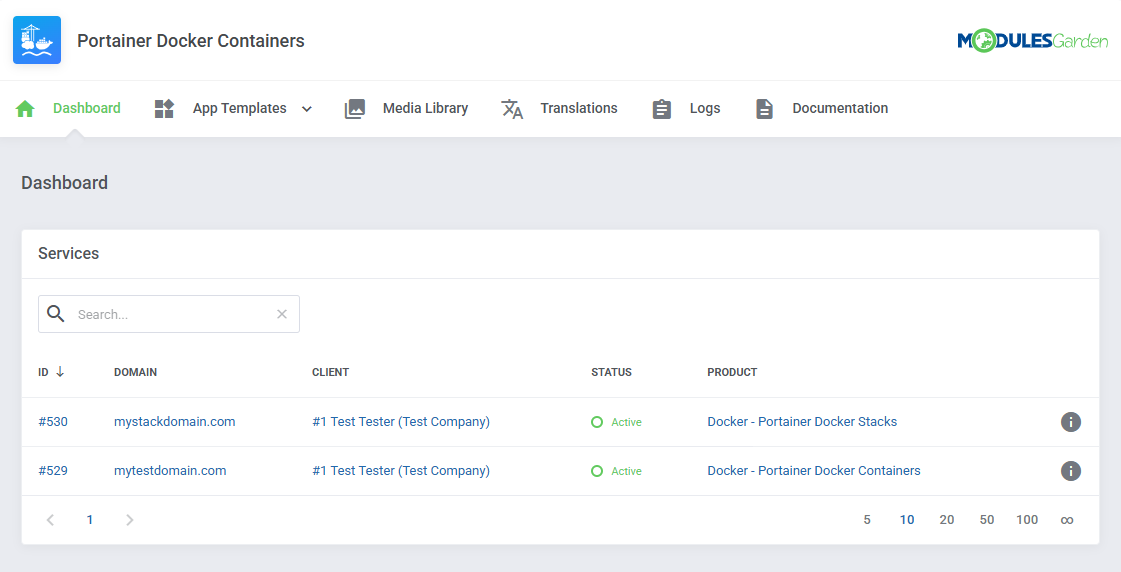Open service #529
This screenshot has height=572, width=1121.
(53, 470)
